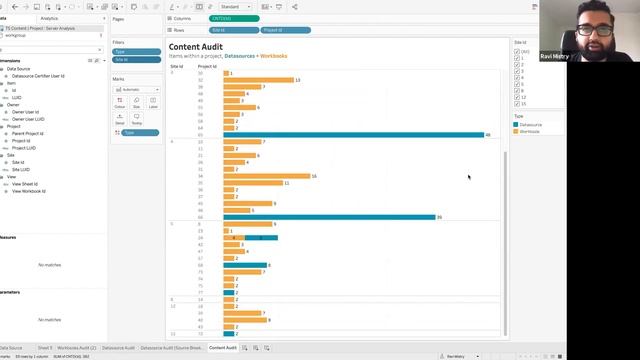The image size is (640, 360).
Task: Switch to the Datasource Audit tab
Action: pos(118,348)
